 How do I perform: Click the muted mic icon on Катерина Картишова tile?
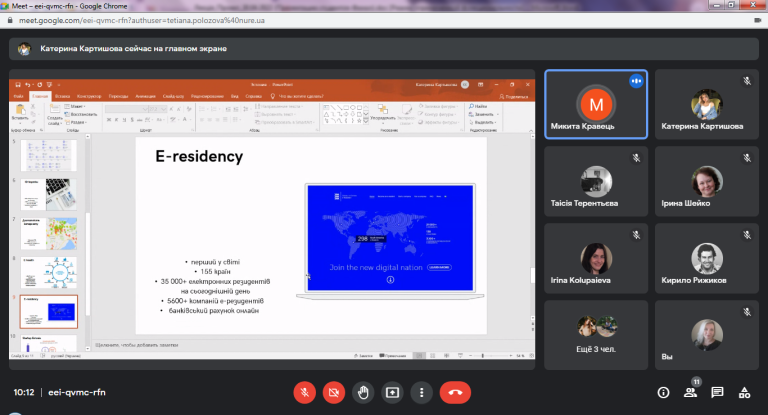click(746, 81)
